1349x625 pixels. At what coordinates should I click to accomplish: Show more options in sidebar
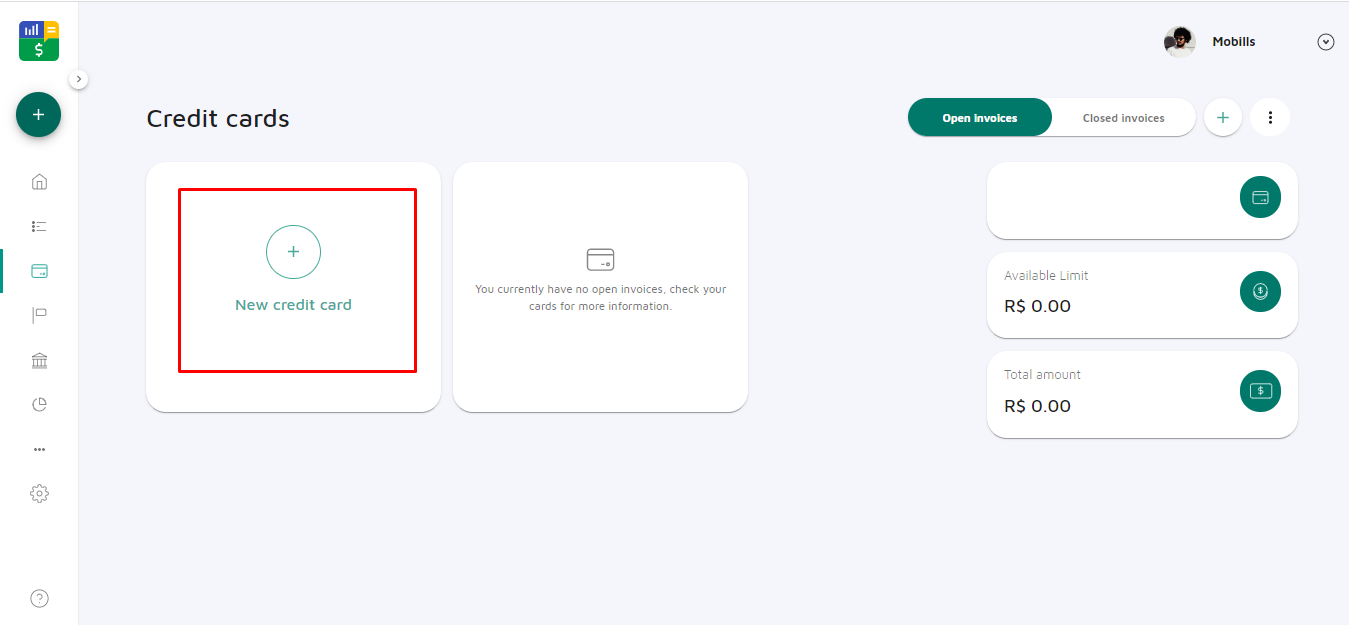(x=39, y=449)
